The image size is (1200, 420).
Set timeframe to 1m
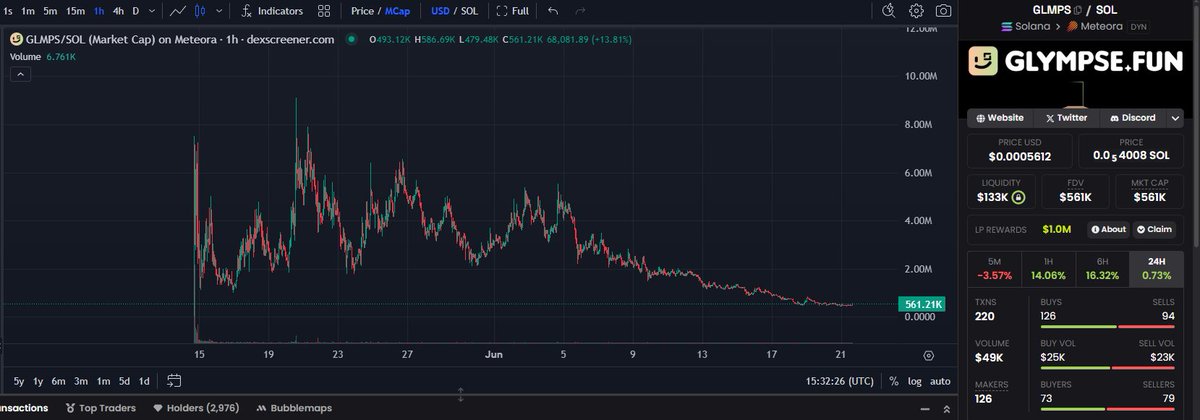(28, 11)
